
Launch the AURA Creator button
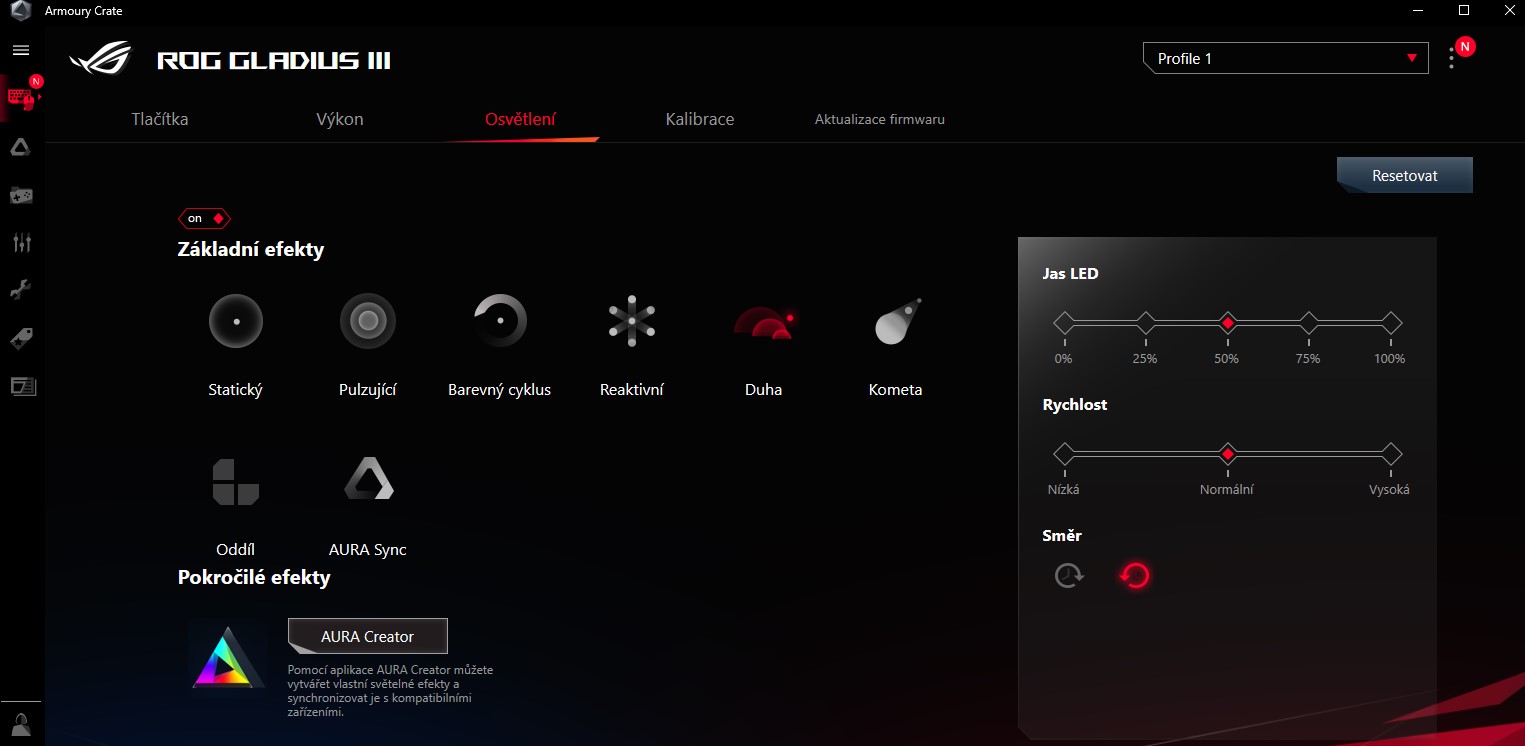pos(367,636)
